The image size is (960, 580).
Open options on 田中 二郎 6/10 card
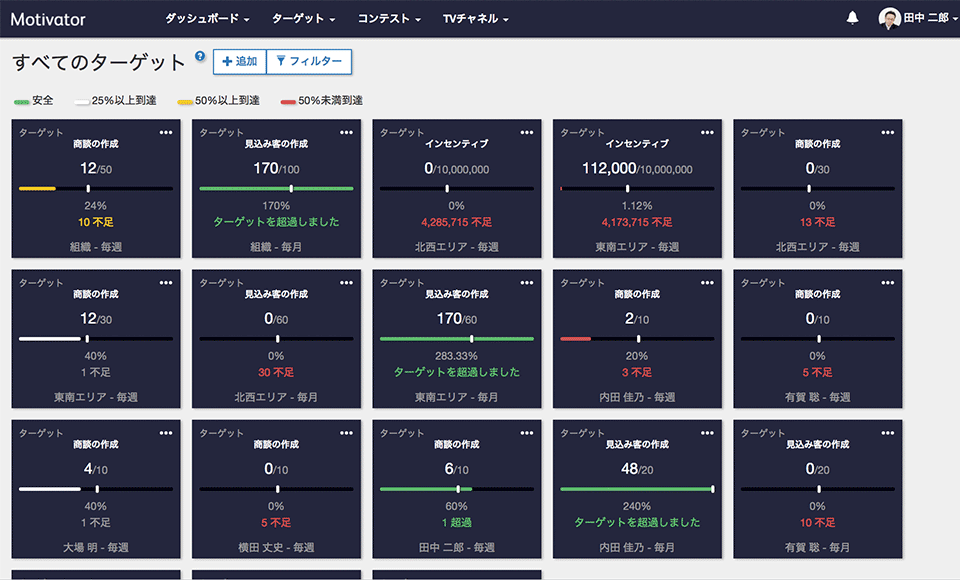tap(527, 433)
